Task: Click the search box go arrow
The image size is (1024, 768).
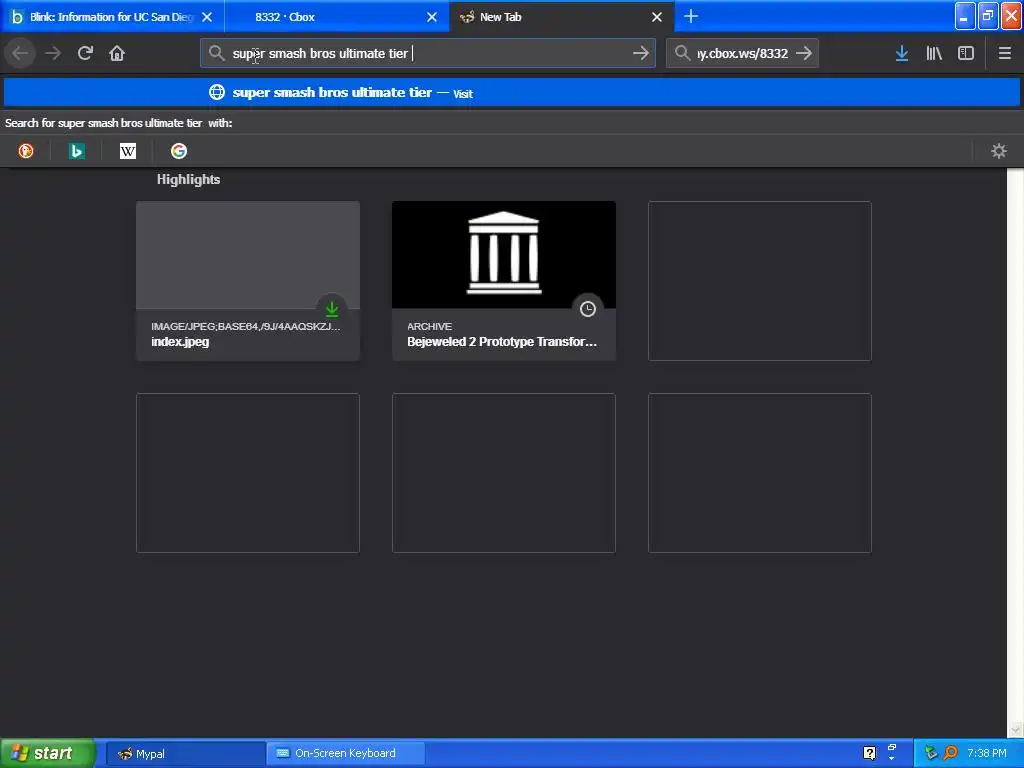Action: pos(804,53)
